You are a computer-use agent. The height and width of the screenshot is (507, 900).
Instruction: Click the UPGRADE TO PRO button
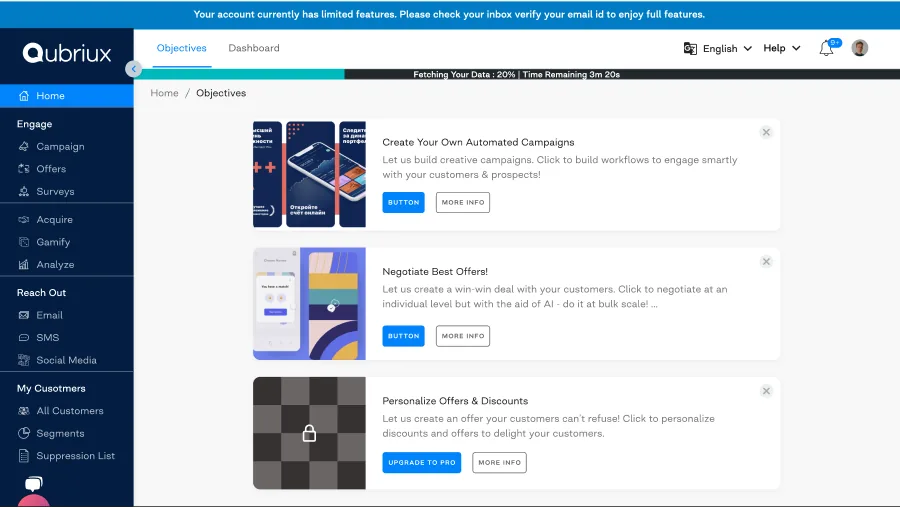point(422,462)
